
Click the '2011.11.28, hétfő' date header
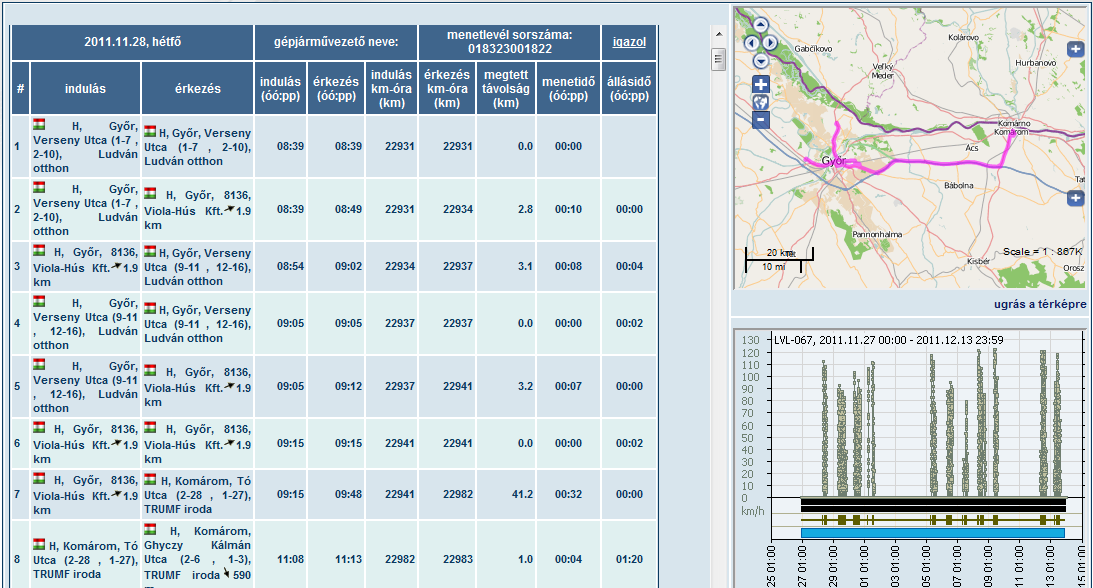click(132, 42)
